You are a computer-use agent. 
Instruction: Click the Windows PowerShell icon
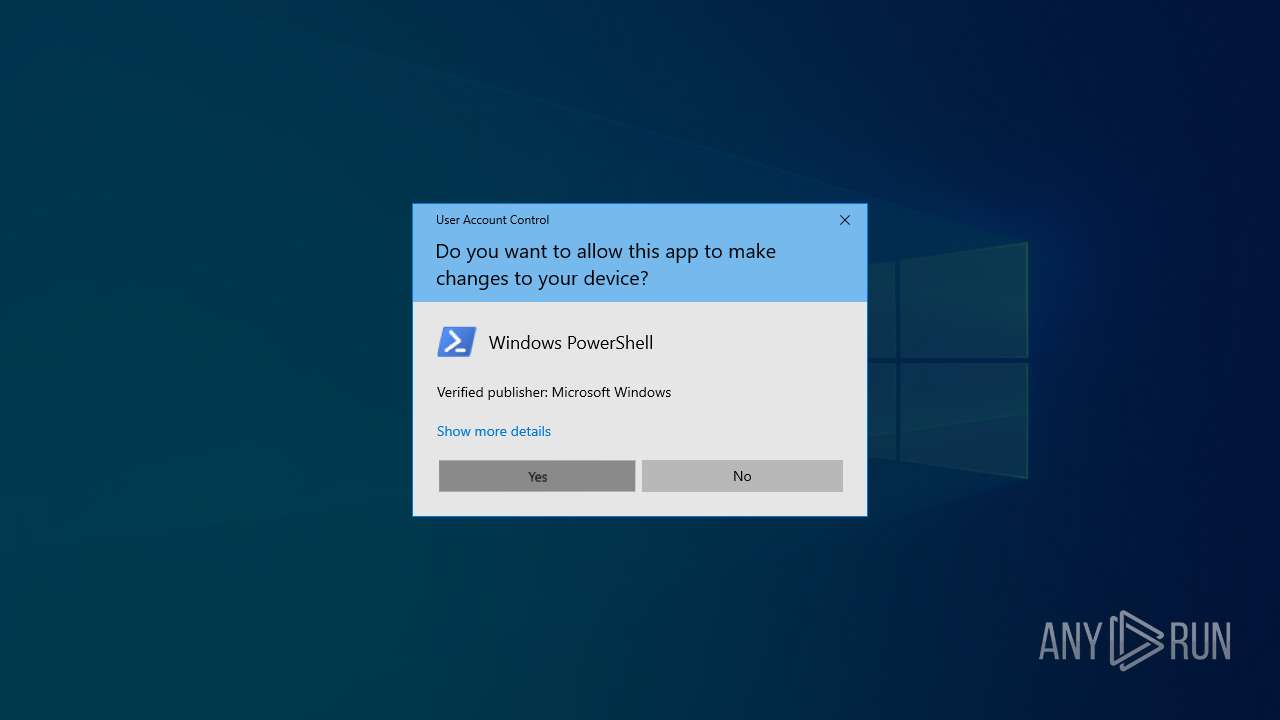tap(457, 342)
